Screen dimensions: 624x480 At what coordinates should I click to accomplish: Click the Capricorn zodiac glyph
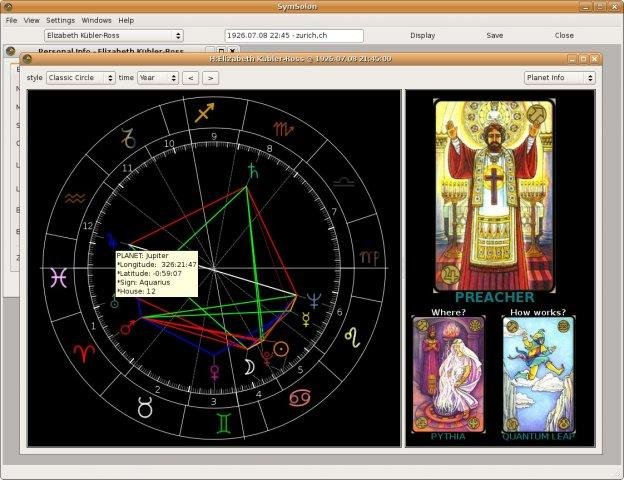click(x=129, y=139)
